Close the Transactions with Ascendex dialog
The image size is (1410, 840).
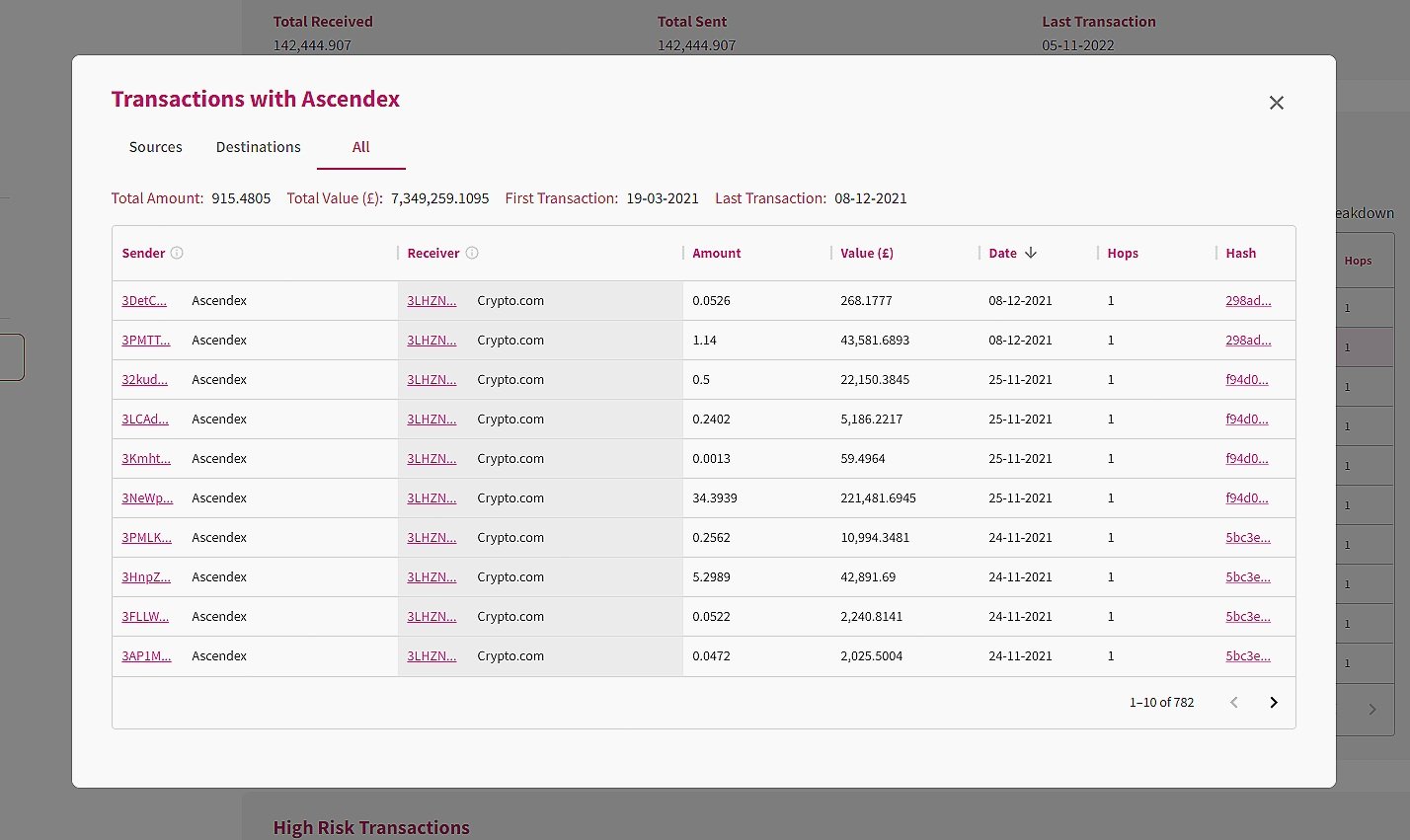click(1276, 103)
